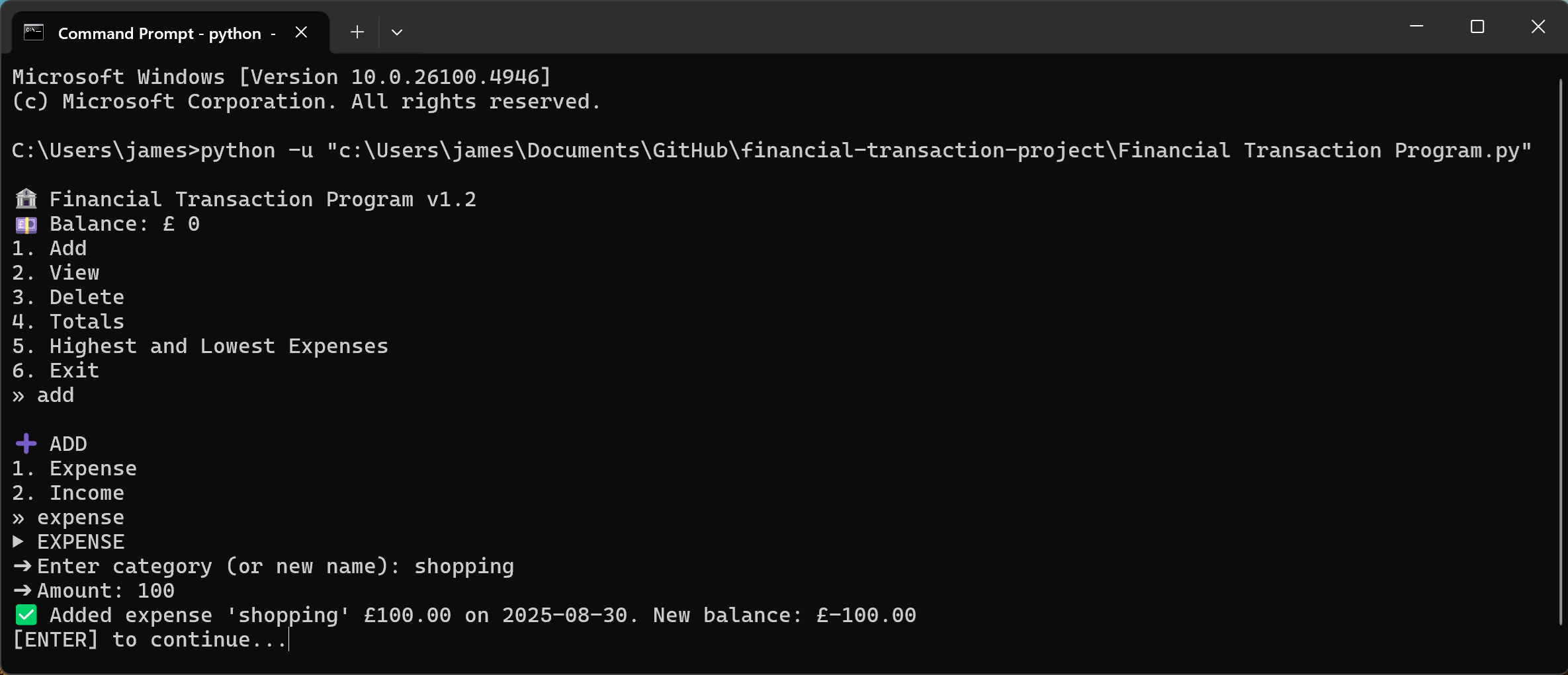This screenshot has height=675, width=1568.
Task: Open a new terminal tab
Action: pyautogui.click(x=357, y=32)
